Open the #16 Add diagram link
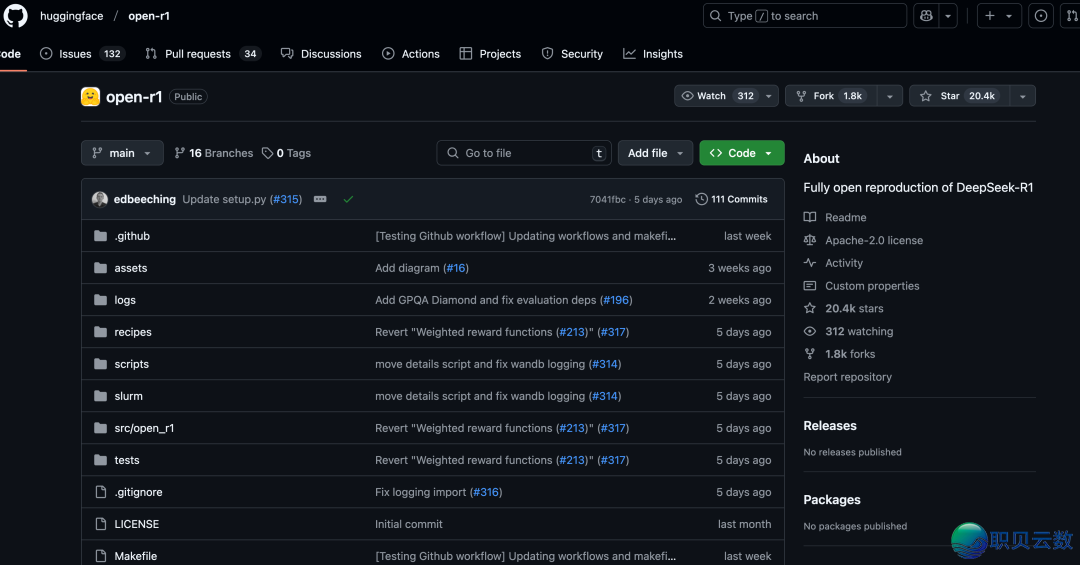 [x=456, y=268]
